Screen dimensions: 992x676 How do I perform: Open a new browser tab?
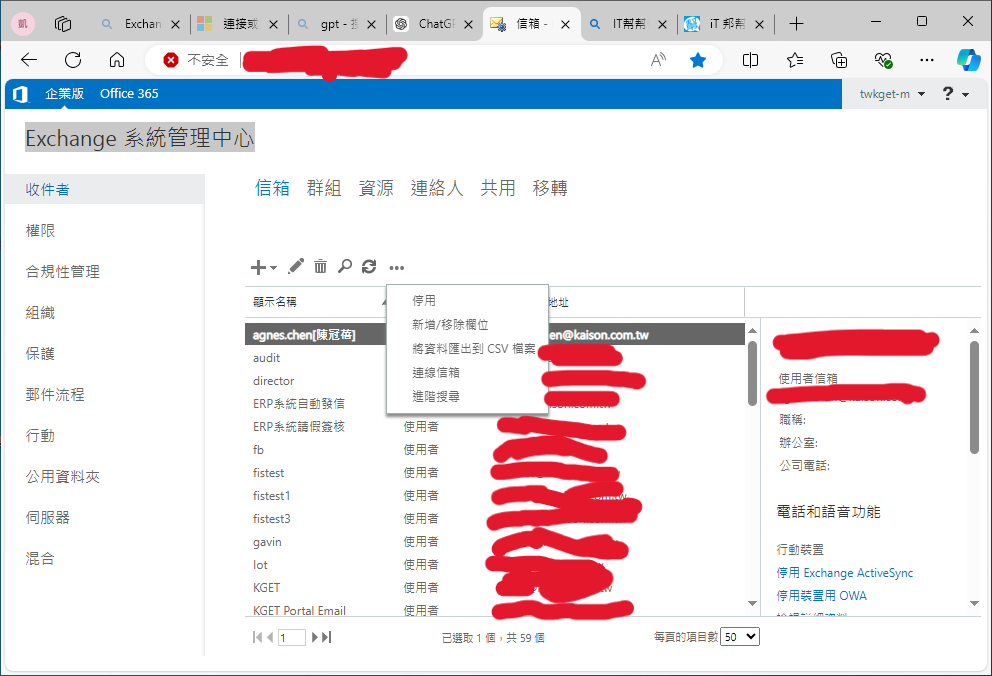(x=797, y=24)
